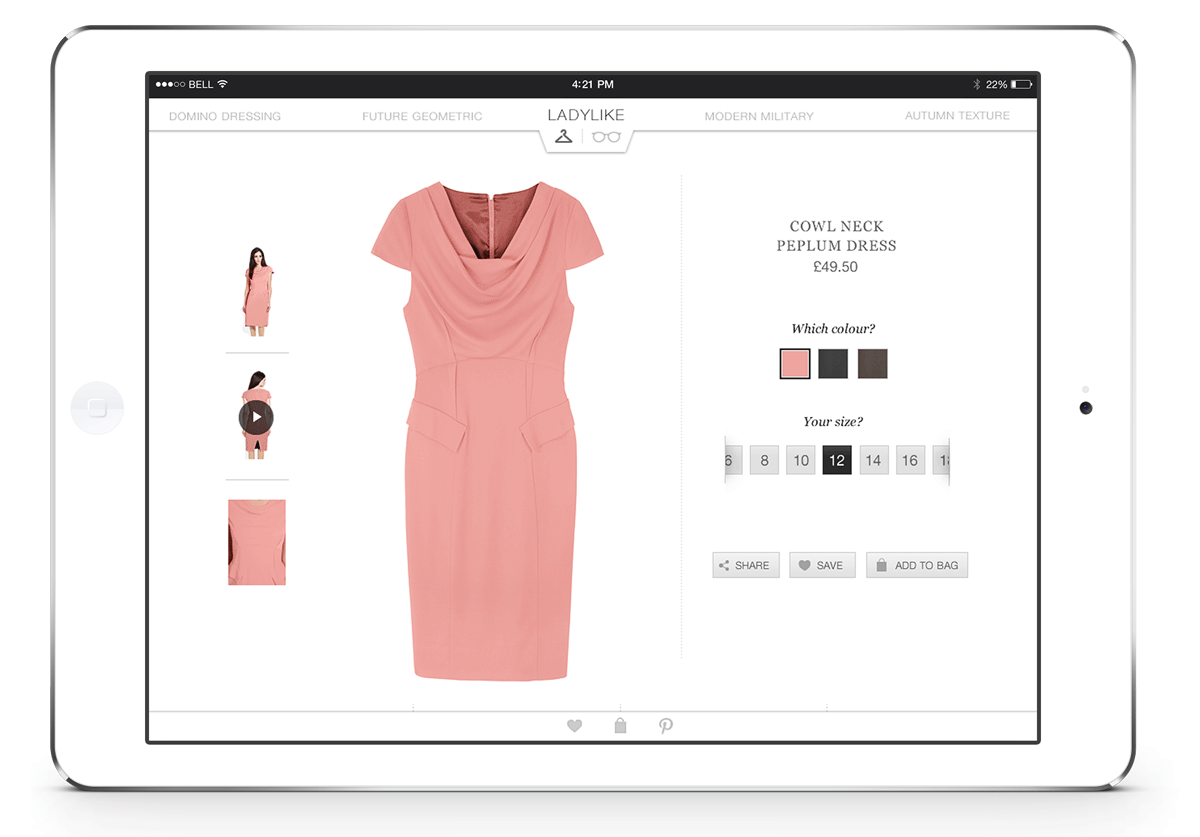Choose the brown colour swatch
Viewport: 1200px width, 837px height.
coord(872,364)
